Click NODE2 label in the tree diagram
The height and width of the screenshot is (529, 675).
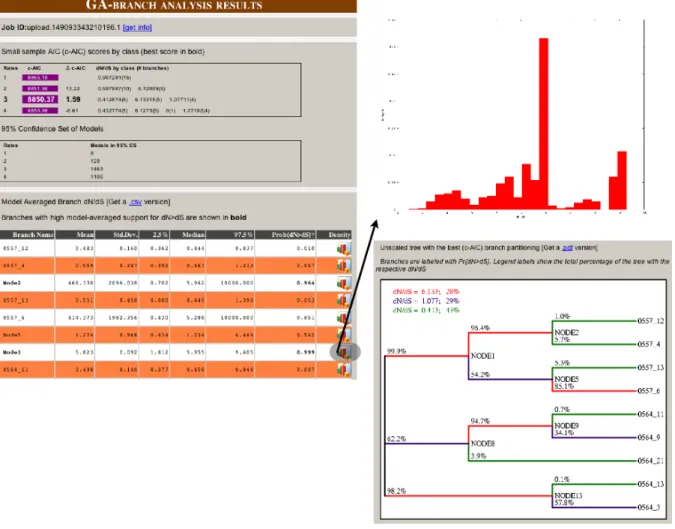[x=567, y=333]
